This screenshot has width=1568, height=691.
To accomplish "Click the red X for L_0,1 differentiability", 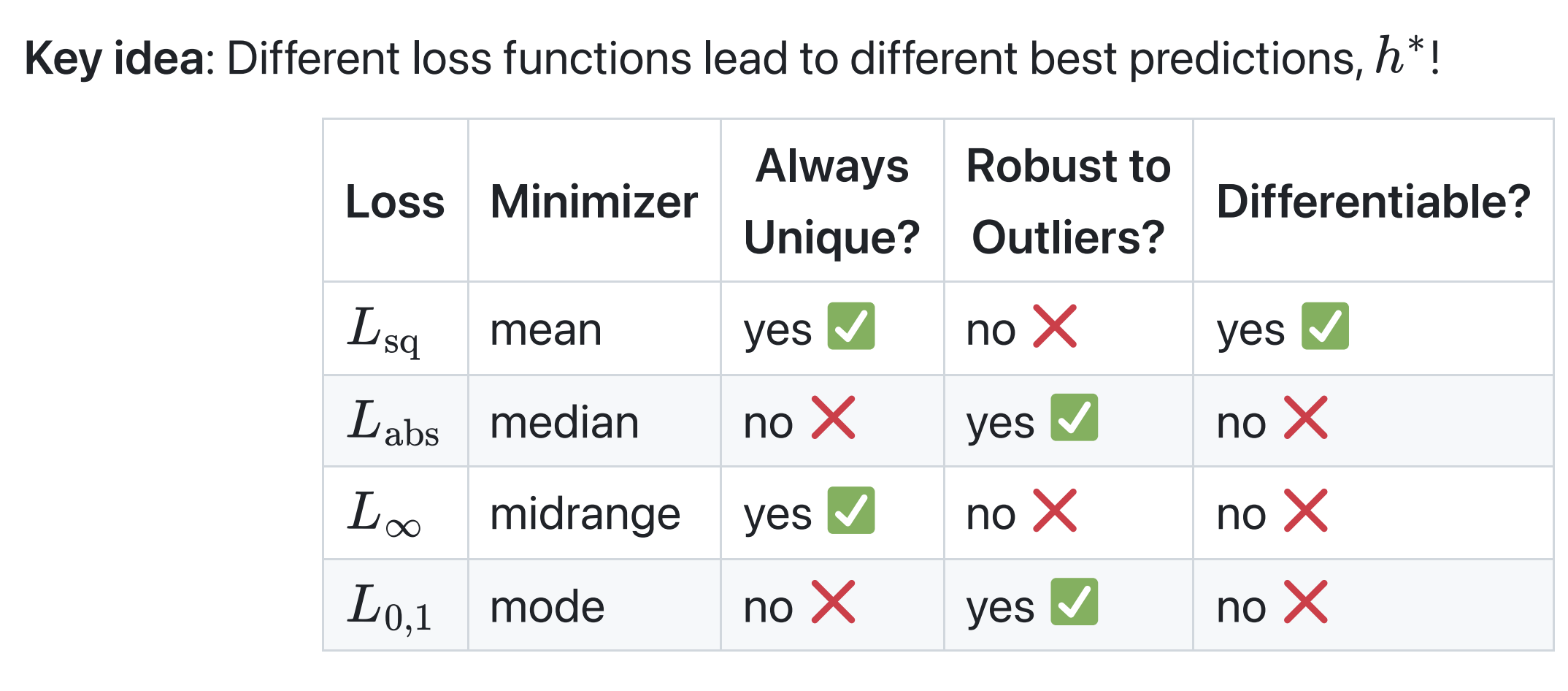I will [x=1305, y=603].
